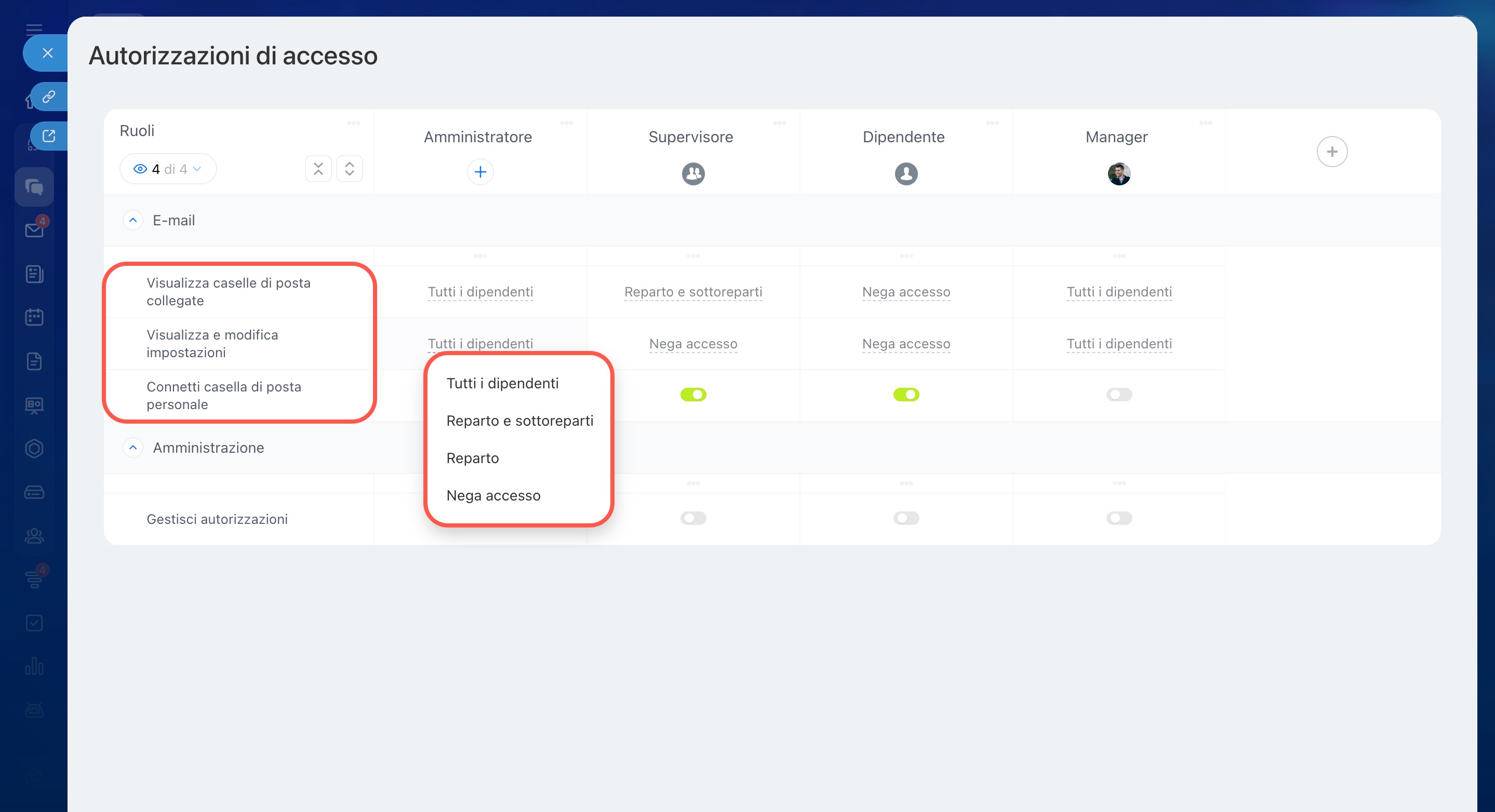Click the copy link icon
1495x812 pixels.
click(x=49, y=96)
